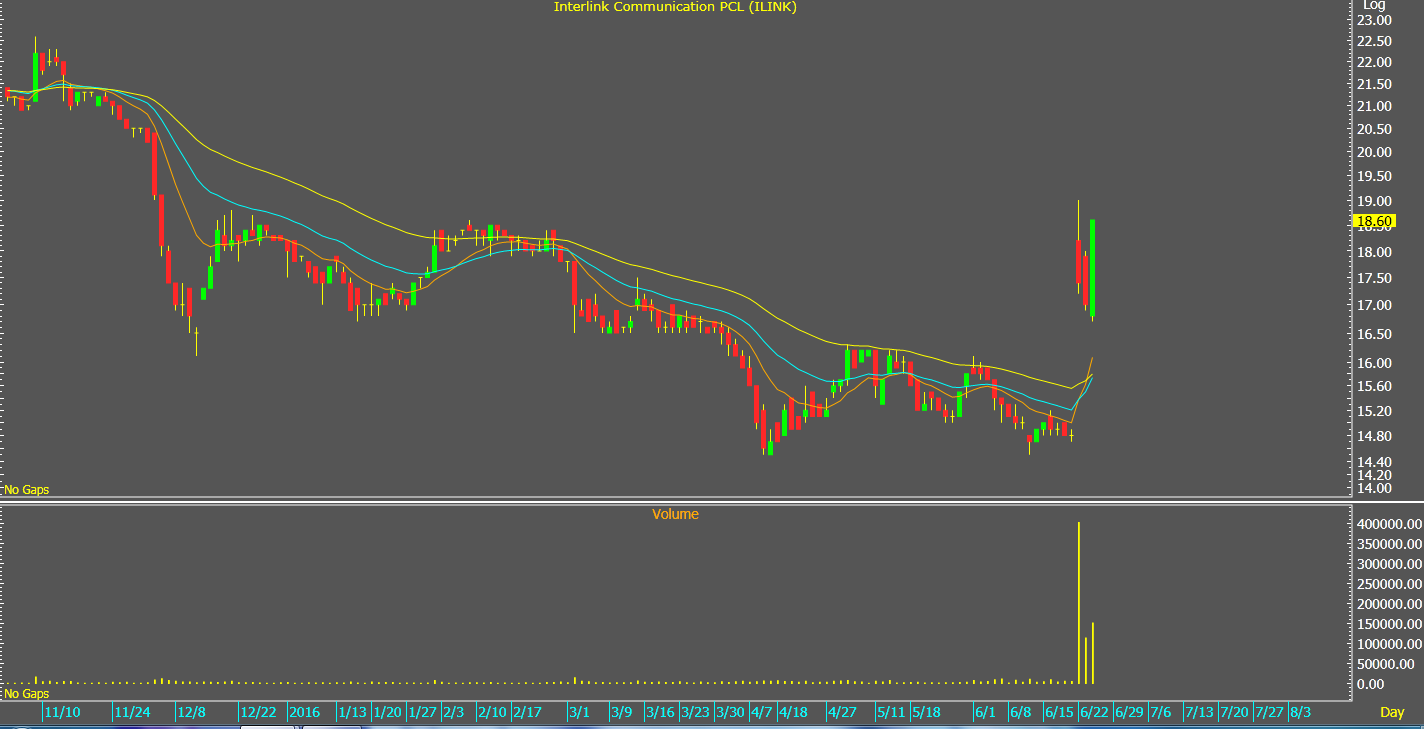
Task: Click the 22.50 price axis label
Action: [1374, 41]
